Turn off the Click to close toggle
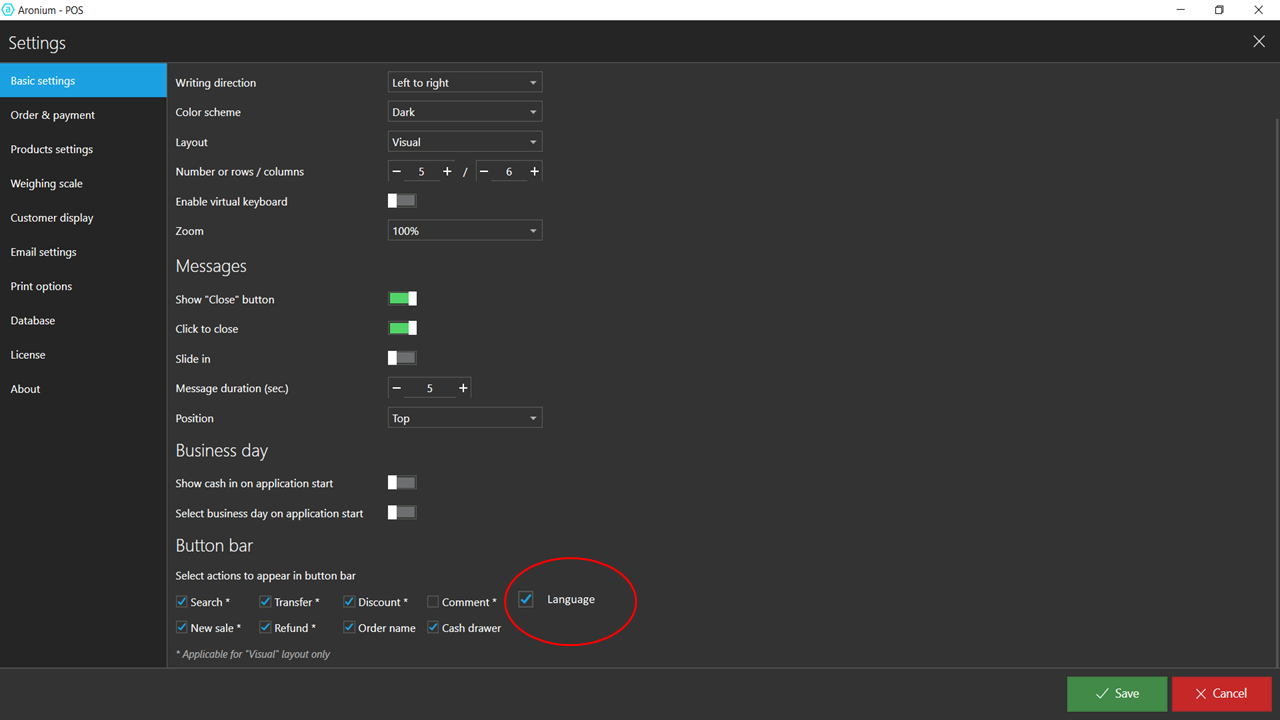This screenshot has width=1280, height=720. coord(402,328)
